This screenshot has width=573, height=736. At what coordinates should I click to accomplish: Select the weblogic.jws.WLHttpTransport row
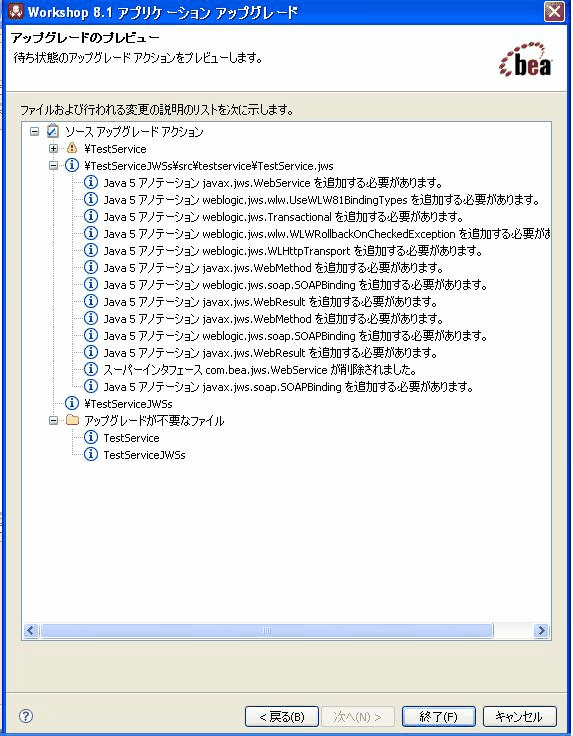coord(293,251)
